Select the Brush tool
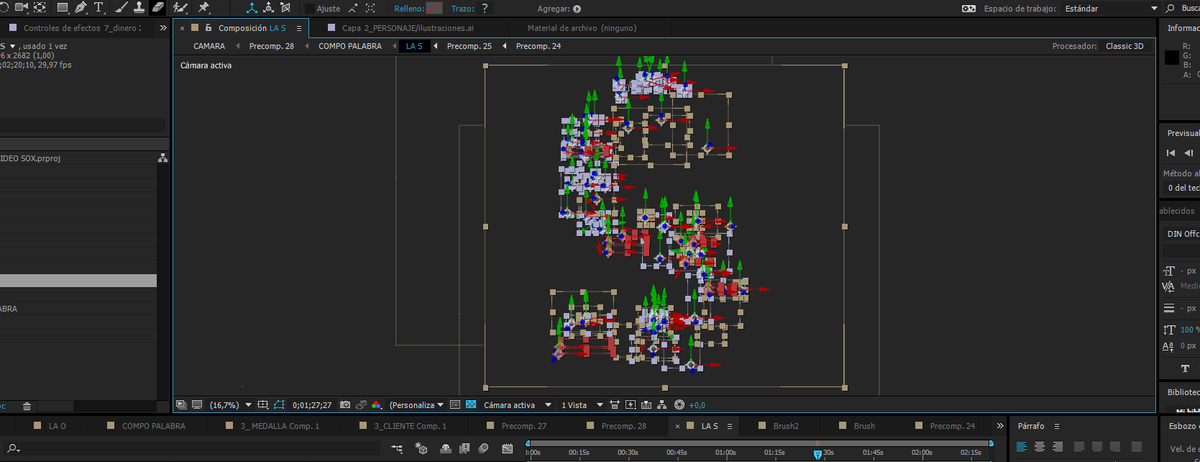The width and height of the screenshot is (1200, 462). pyautogui.click(x=122, y=7)
